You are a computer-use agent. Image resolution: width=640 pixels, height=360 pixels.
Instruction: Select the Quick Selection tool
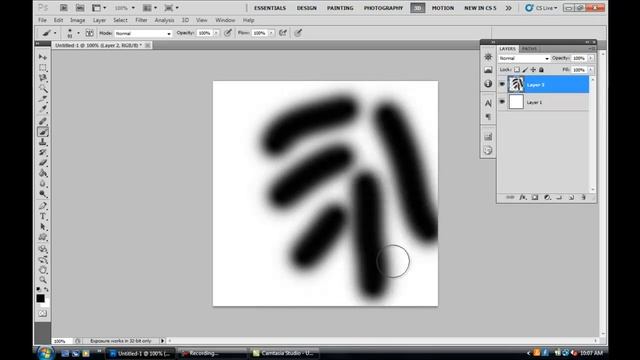42,88
